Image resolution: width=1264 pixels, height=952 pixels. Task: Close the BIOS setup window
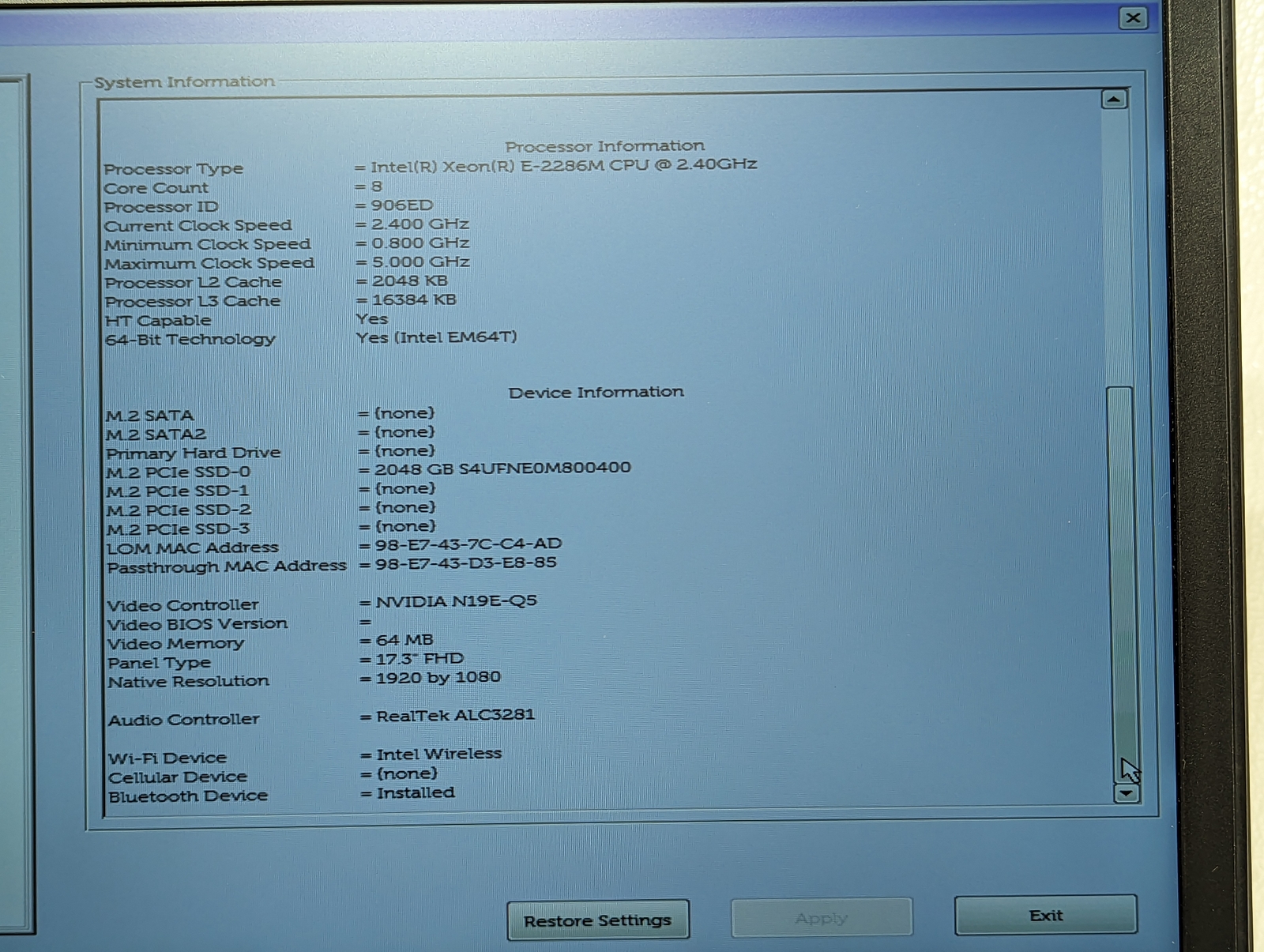click(1133, 17)
